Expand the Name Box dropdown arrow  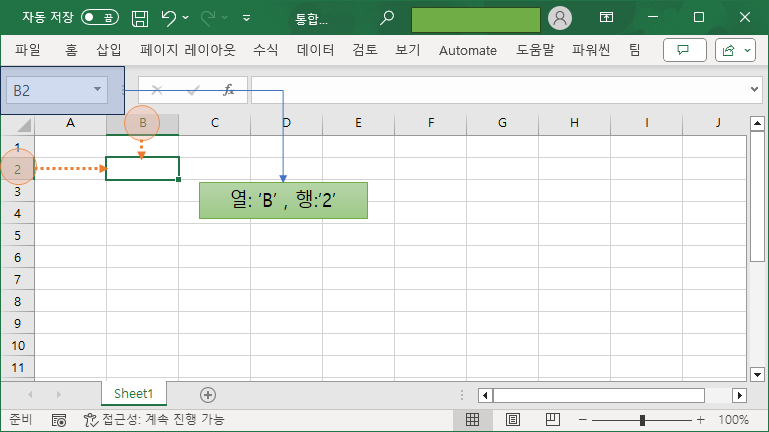[x=97, y=90]
